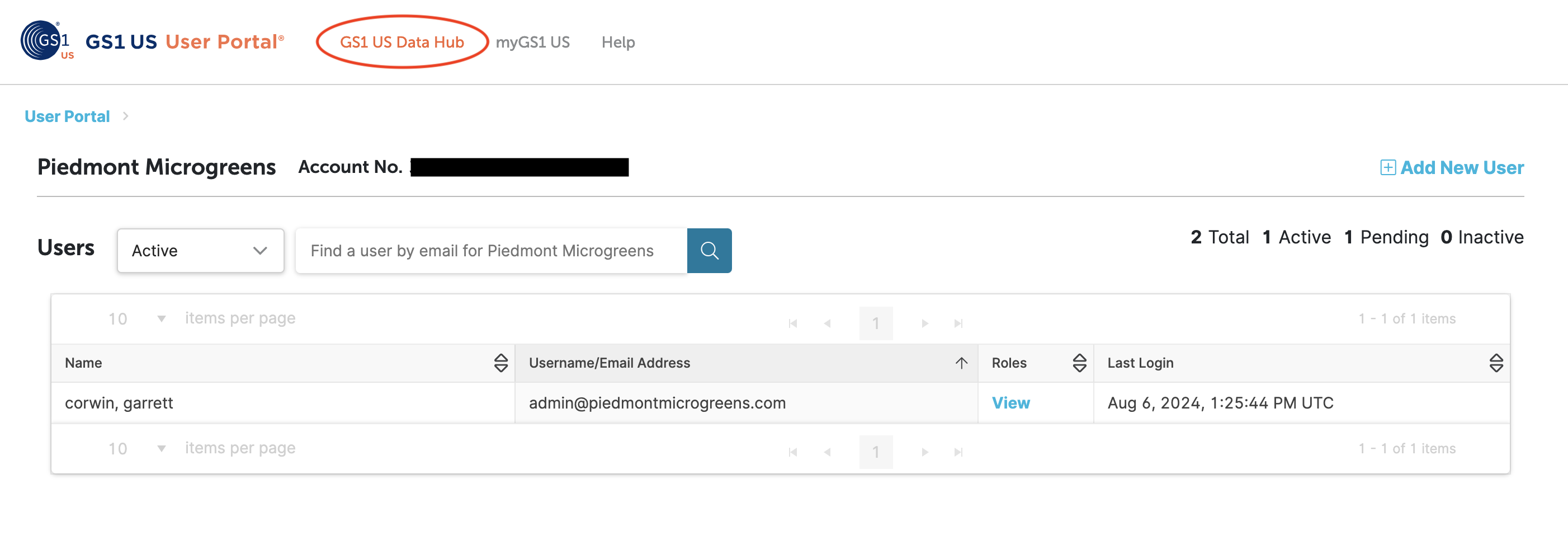This screenshot has height=535, width=1568.
Task: Click the previous page arrow
Action: [x=828, y=323]
